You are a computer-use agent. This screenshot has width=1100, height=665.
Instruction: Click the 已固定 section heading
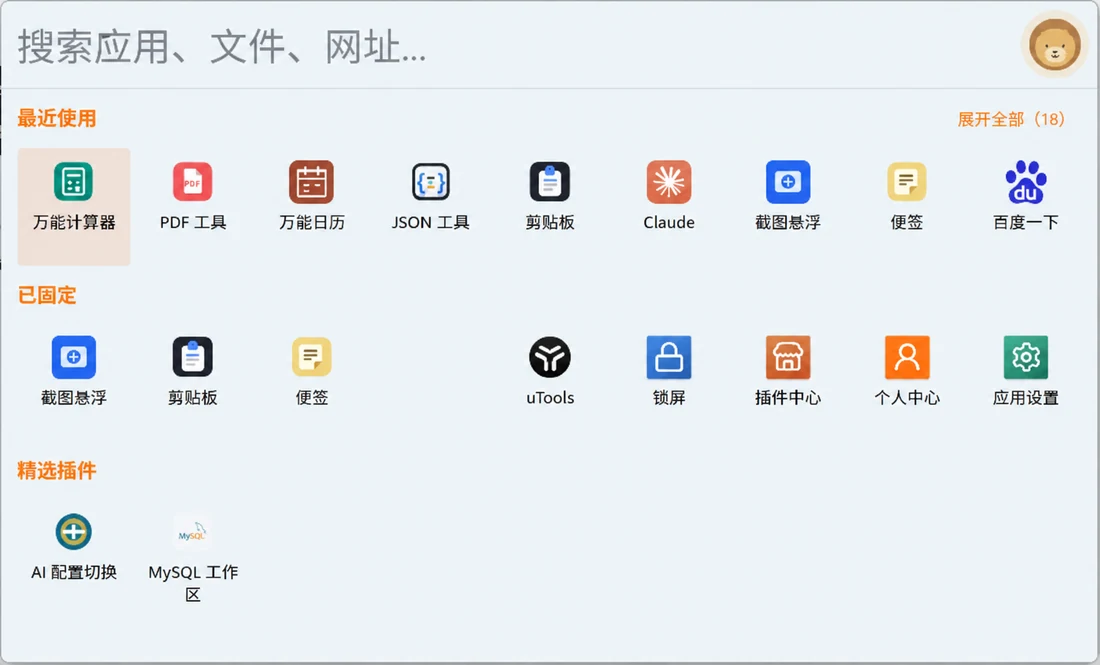point(47,295)
